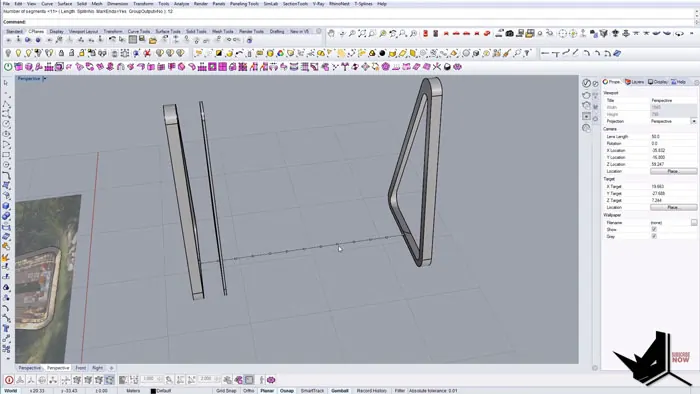Click the red X icon in visibility toolbar

coord(147,54)
